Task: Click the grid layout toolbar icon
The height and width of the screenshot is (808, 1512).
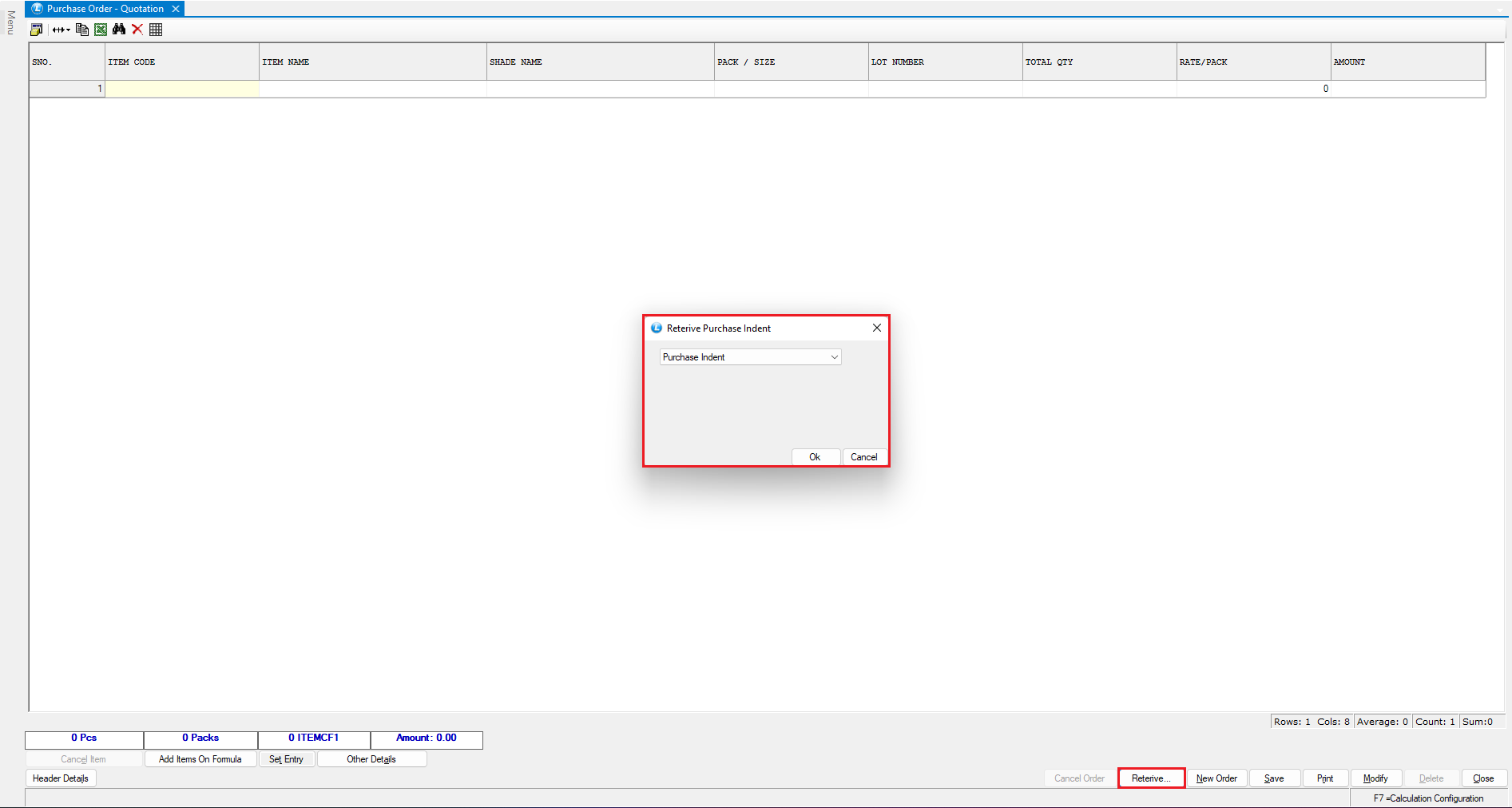Action: pos(156,30)
